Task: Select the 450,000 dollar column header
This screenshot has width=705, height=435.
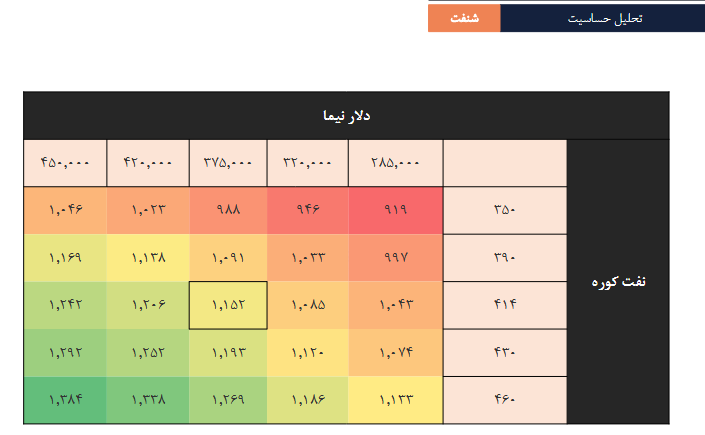Action: click(65, 163)
